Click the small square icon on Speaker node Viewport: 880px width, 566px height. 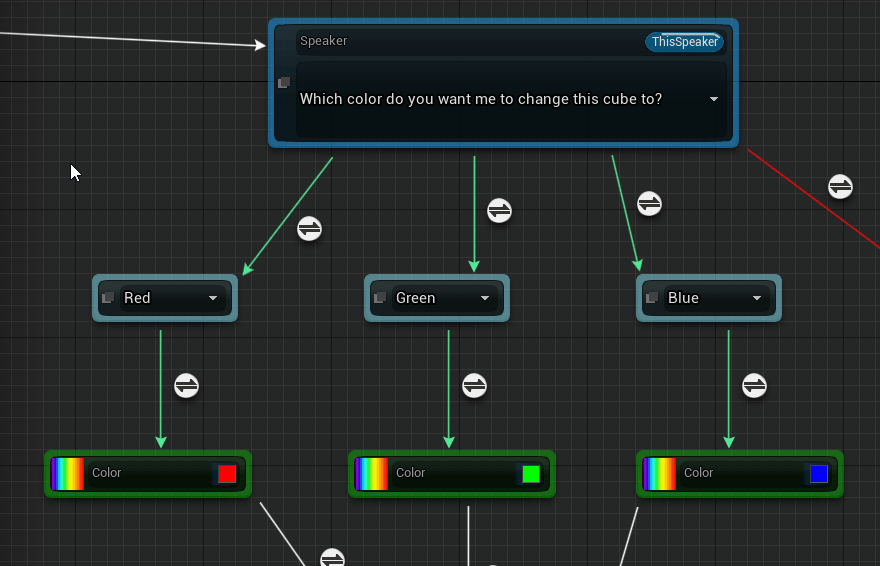[284, 82]
